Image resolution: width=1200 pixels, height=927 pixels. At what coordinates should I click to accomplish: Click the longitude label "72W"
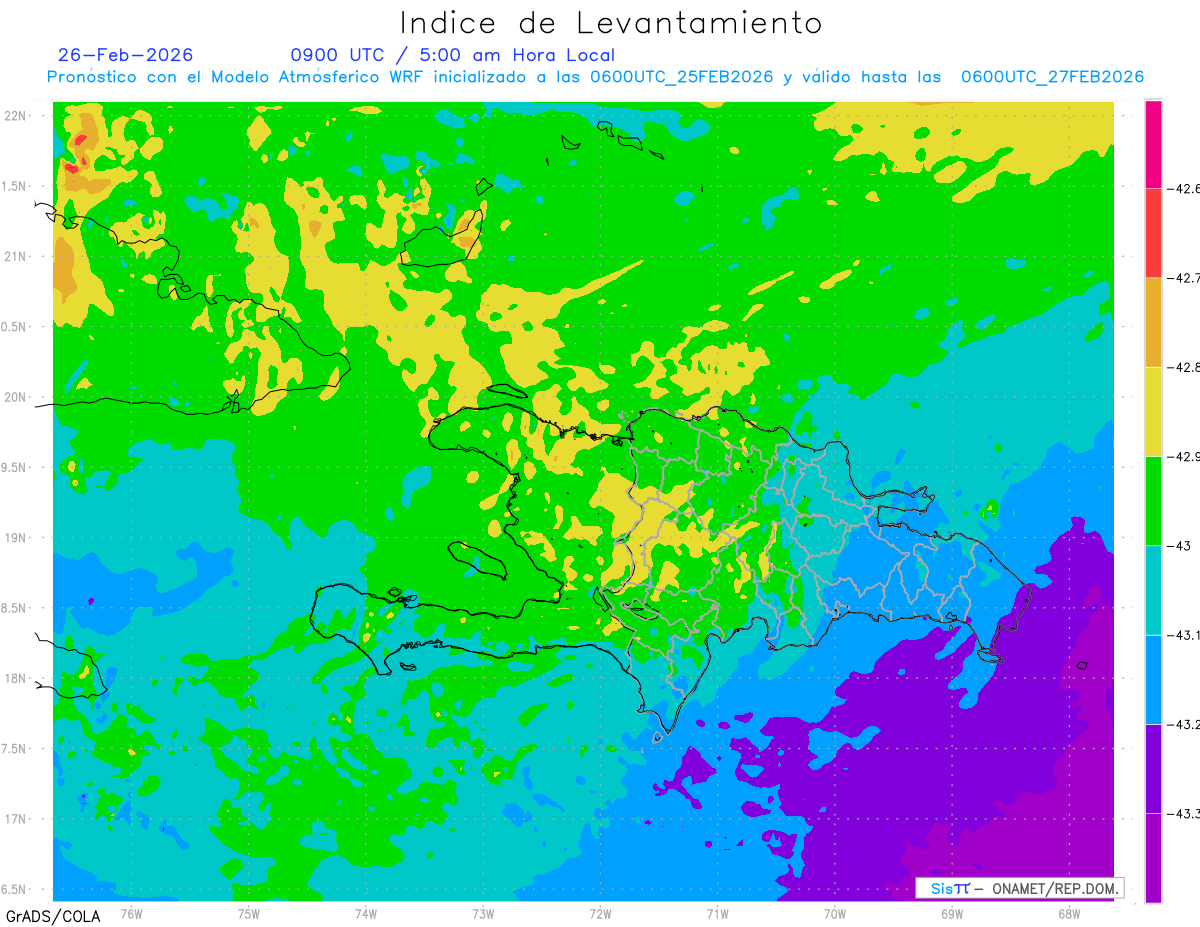click(600, 913)
